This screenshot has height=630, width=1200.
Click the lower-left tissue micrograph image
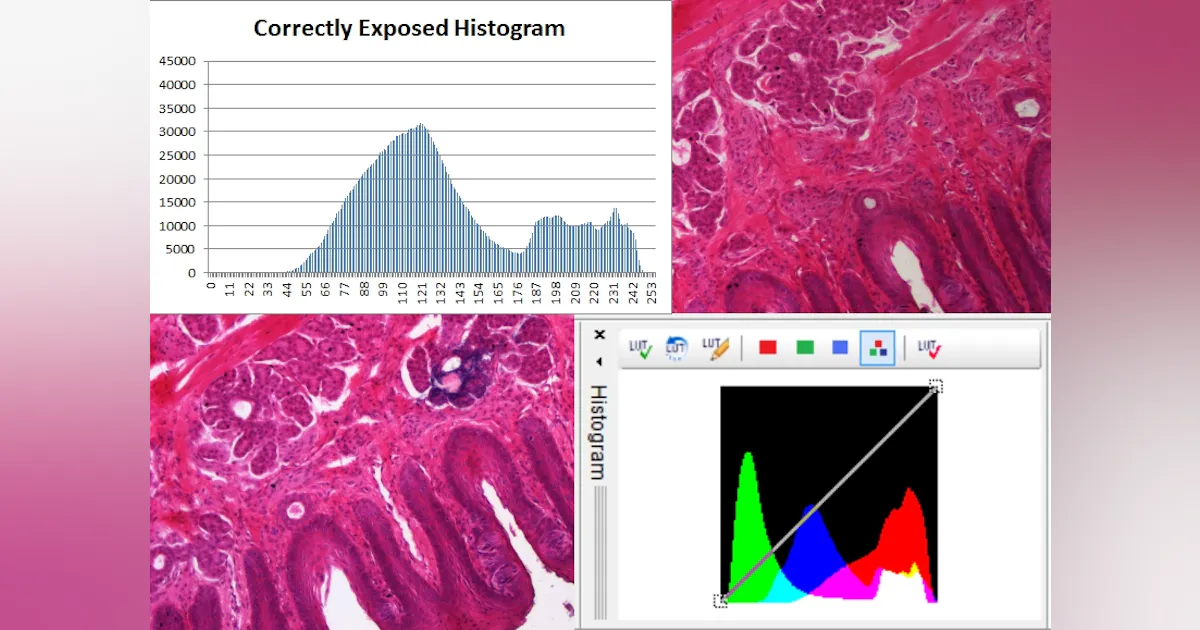pyautogui.click(x=363, y=472)
